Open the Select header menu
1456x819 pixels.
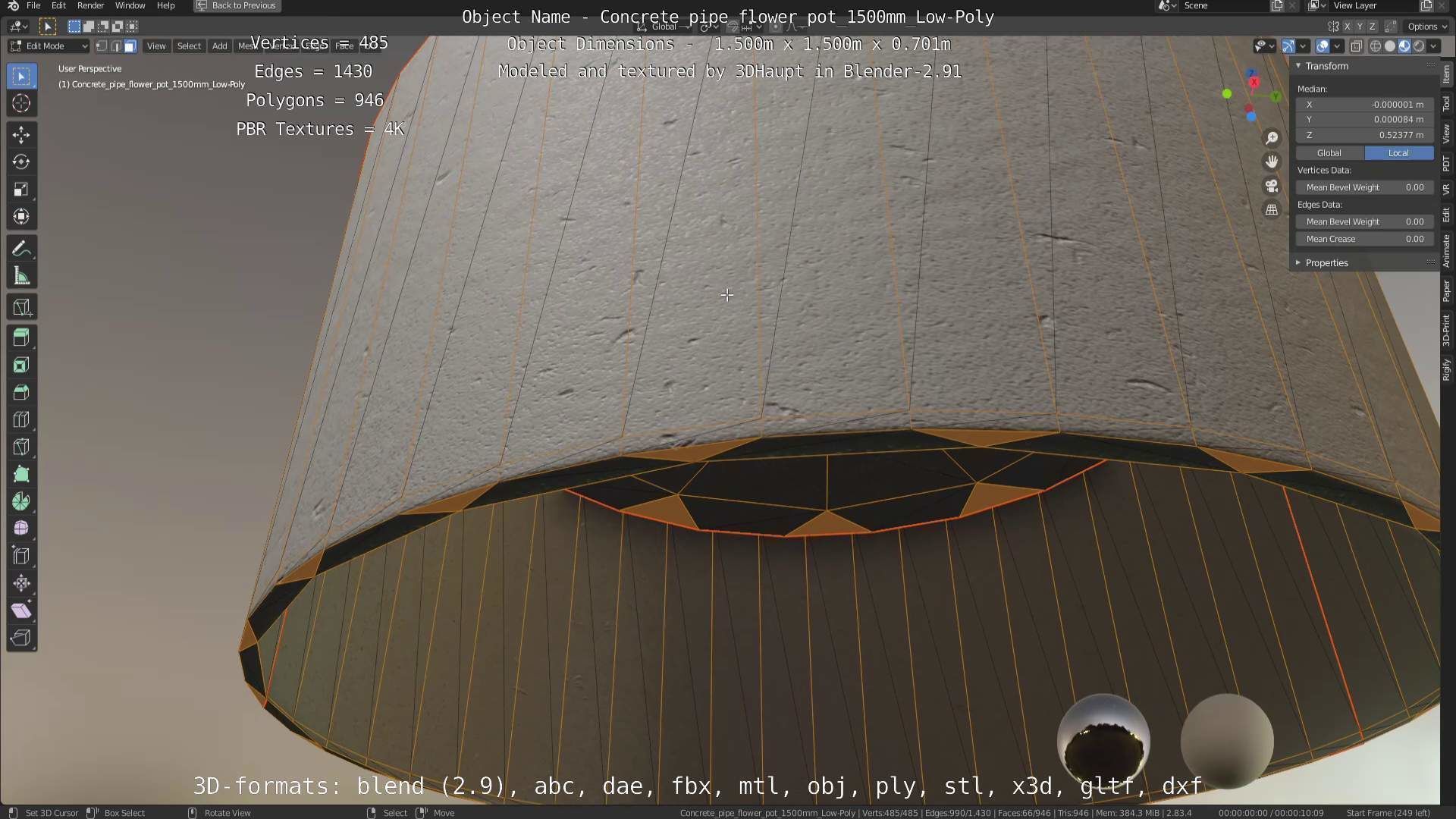click(189, 46)
